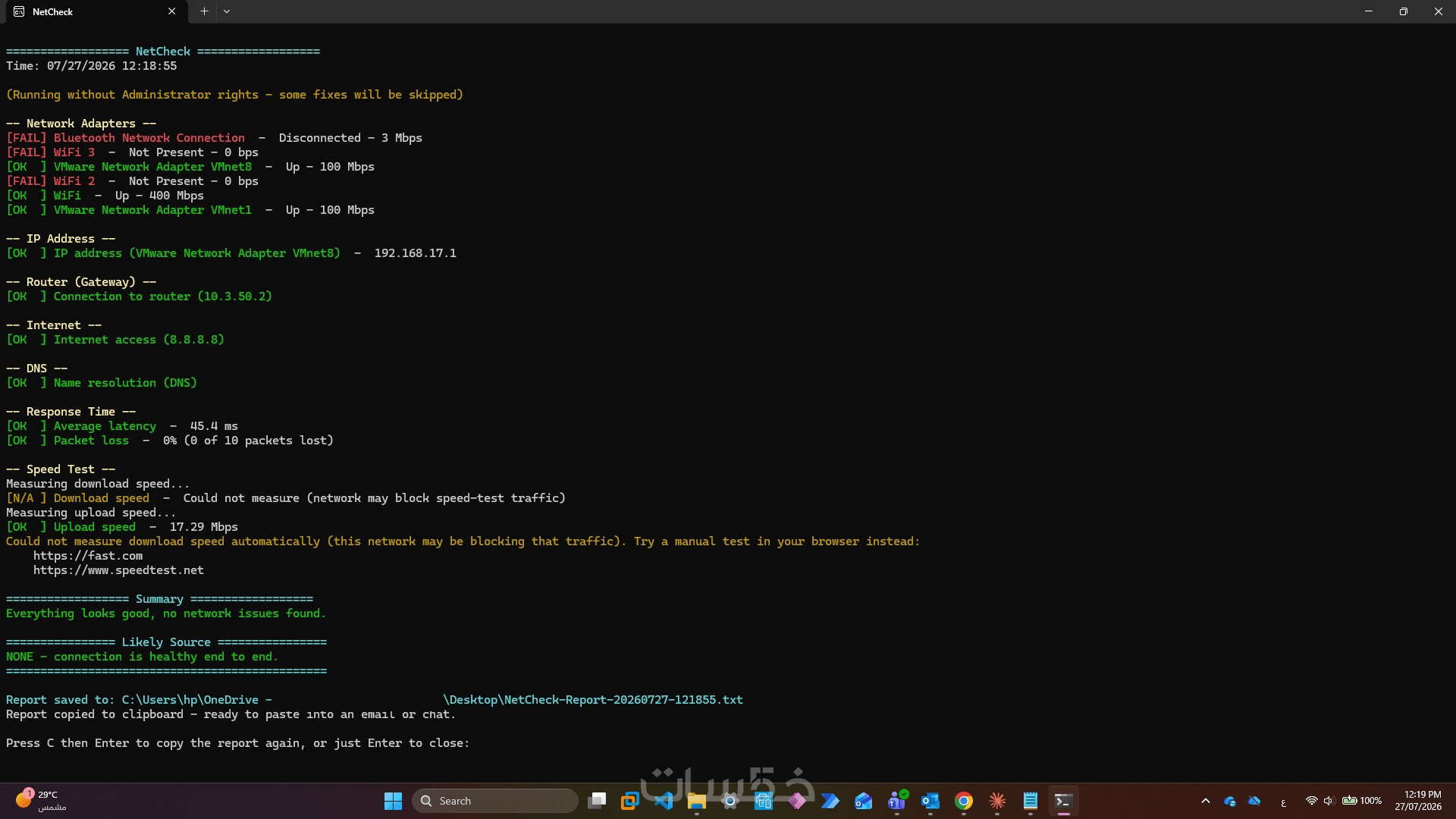The height and width of the screenshot is (819, 1456).
Task: Open the Windows Start menu
Action: coord(393,801)
